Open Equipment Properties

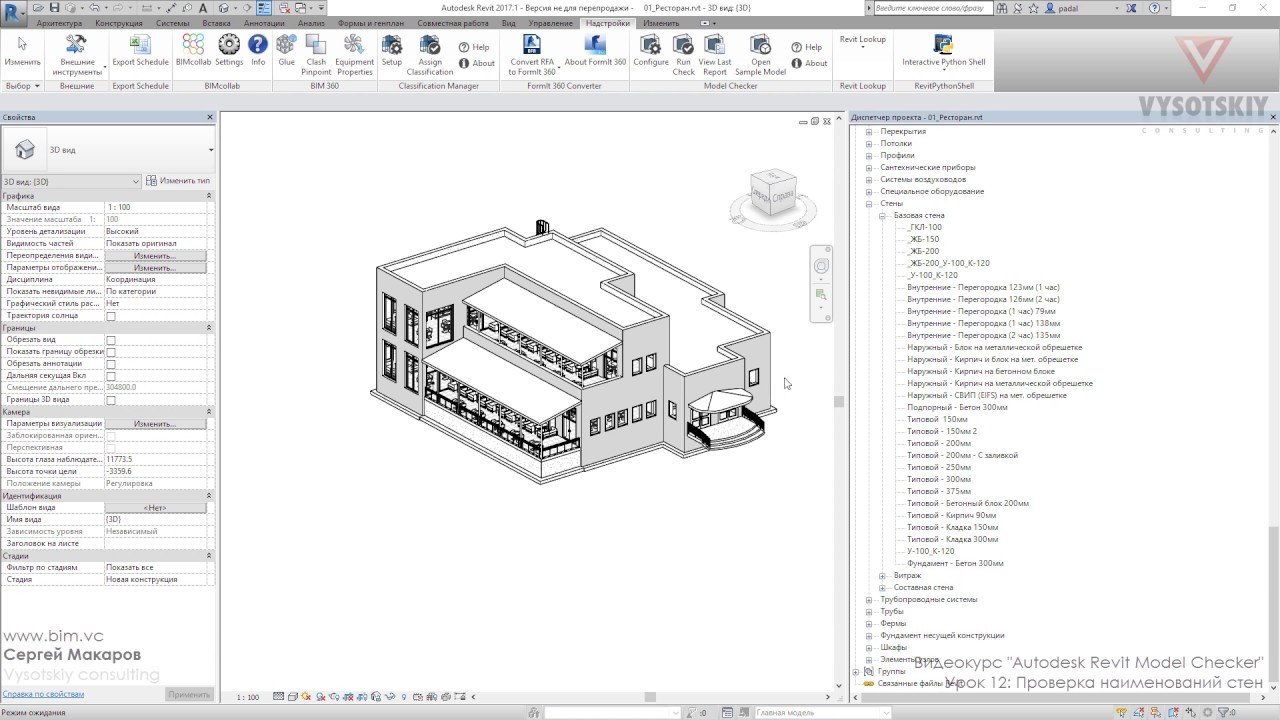354,54
